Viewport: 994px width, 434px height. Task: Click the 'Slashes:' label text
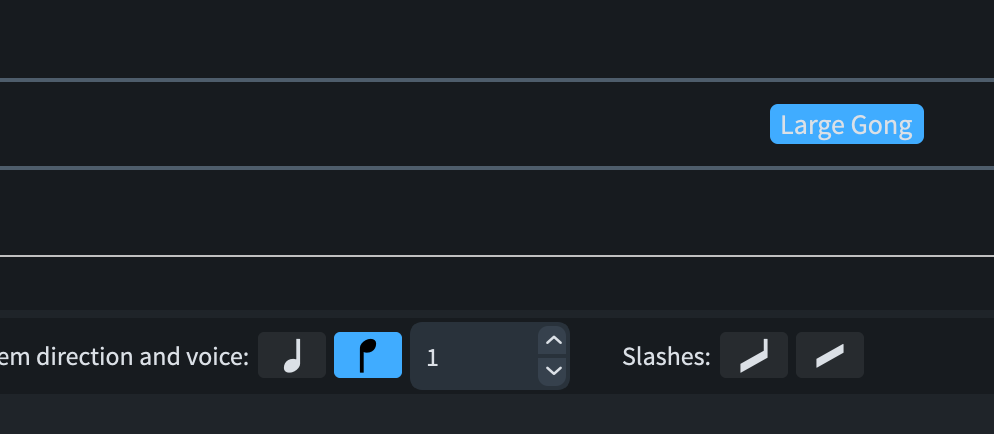(x=665, y=356)
